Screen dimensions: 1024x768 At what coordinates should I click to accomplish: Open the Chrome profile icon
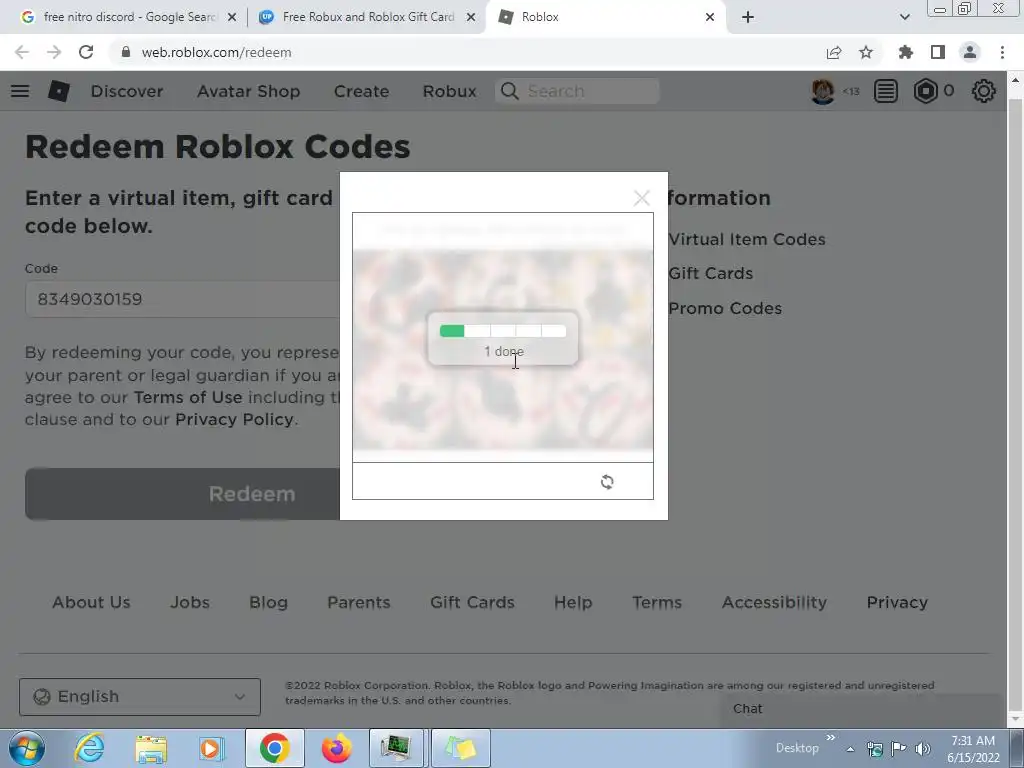[970, 52]
